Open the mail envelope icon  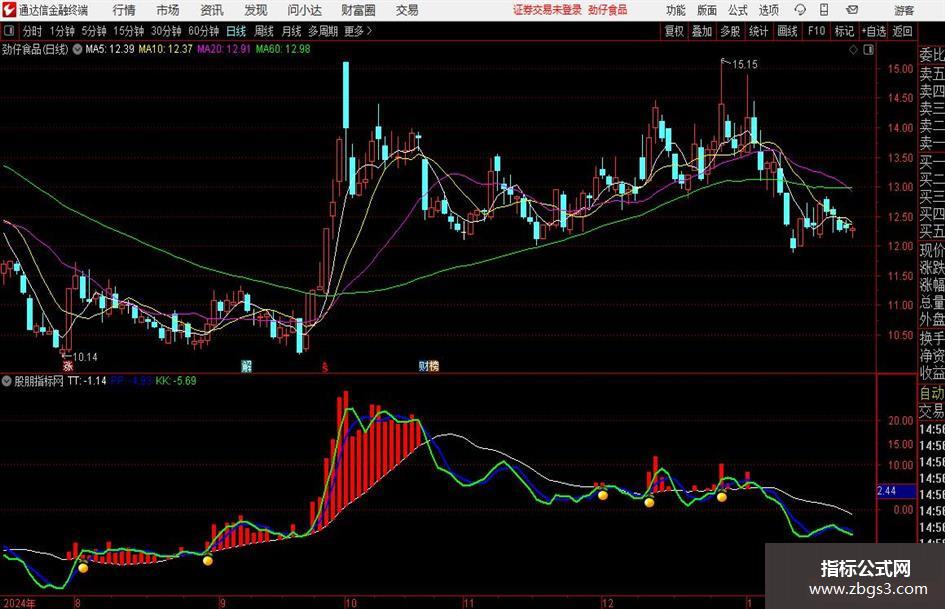pos(852,10)
